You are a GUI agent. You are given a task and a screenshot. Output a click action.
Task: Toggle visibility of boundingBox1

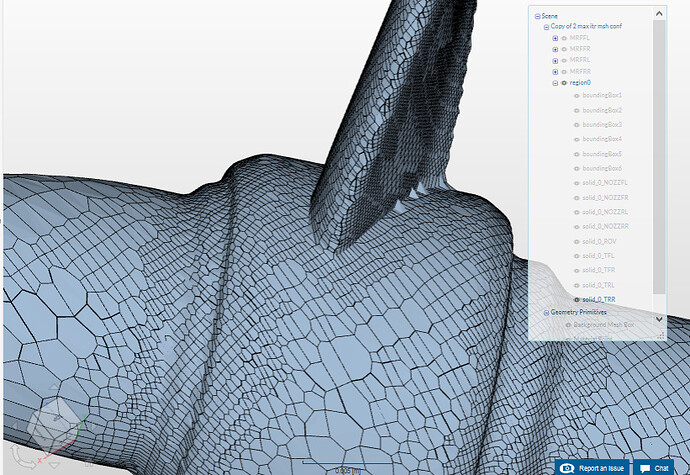tap(575, 95)
